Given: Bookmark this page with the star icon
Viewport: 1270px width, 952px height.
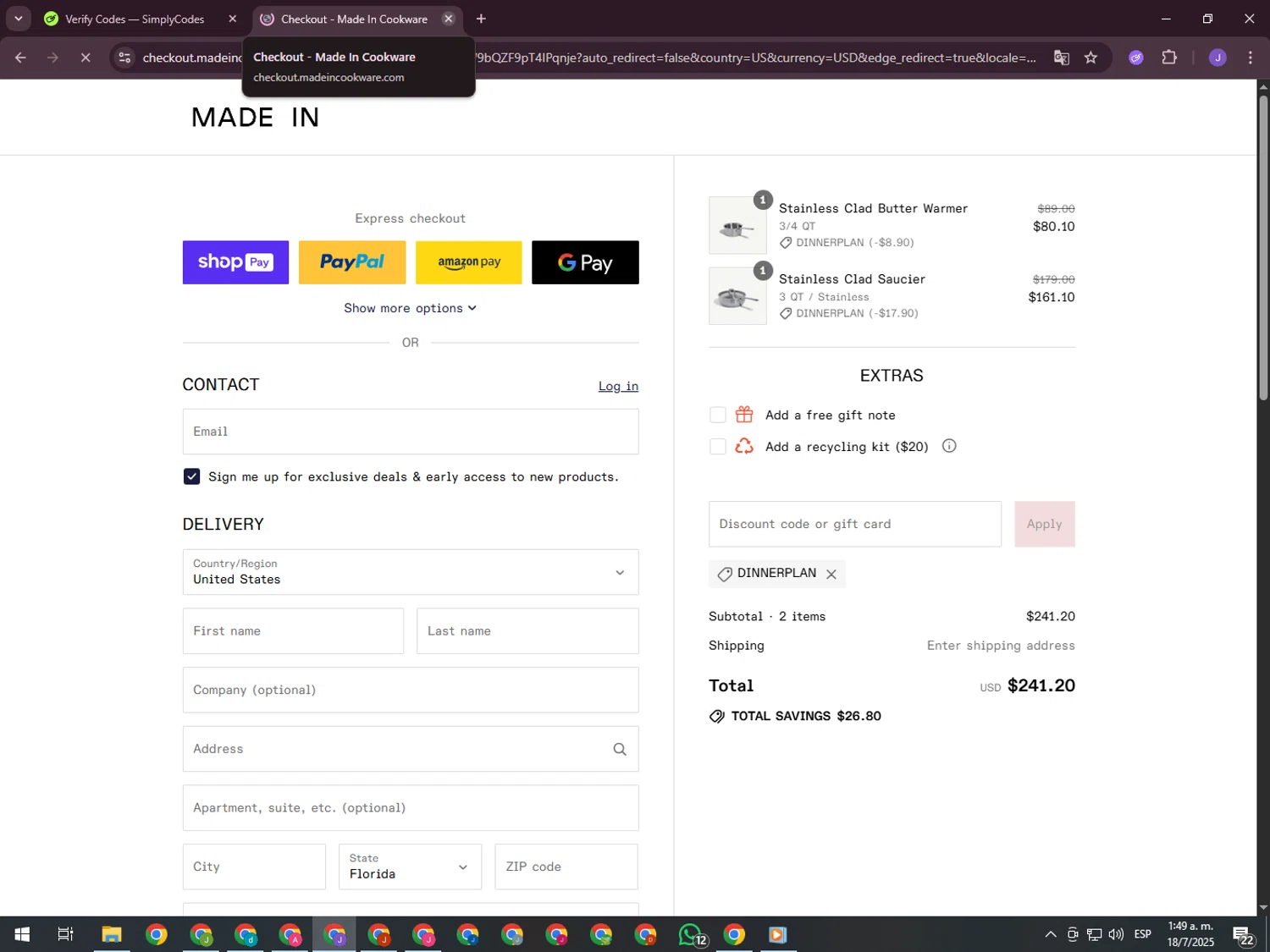Looking at the screenshot, I should click(x=1091, y=58).
